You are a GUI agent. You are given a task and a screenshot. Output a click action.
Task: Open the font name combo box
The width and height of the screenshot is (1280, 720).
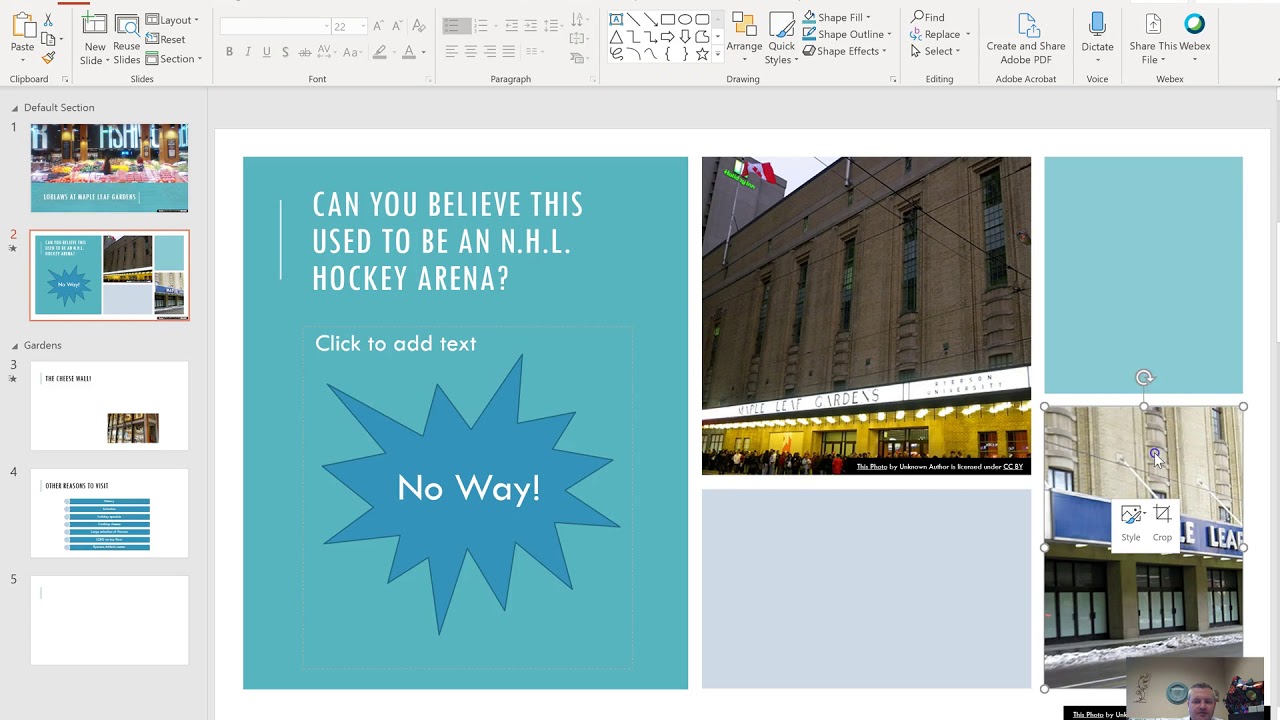[x=275, y=26]
